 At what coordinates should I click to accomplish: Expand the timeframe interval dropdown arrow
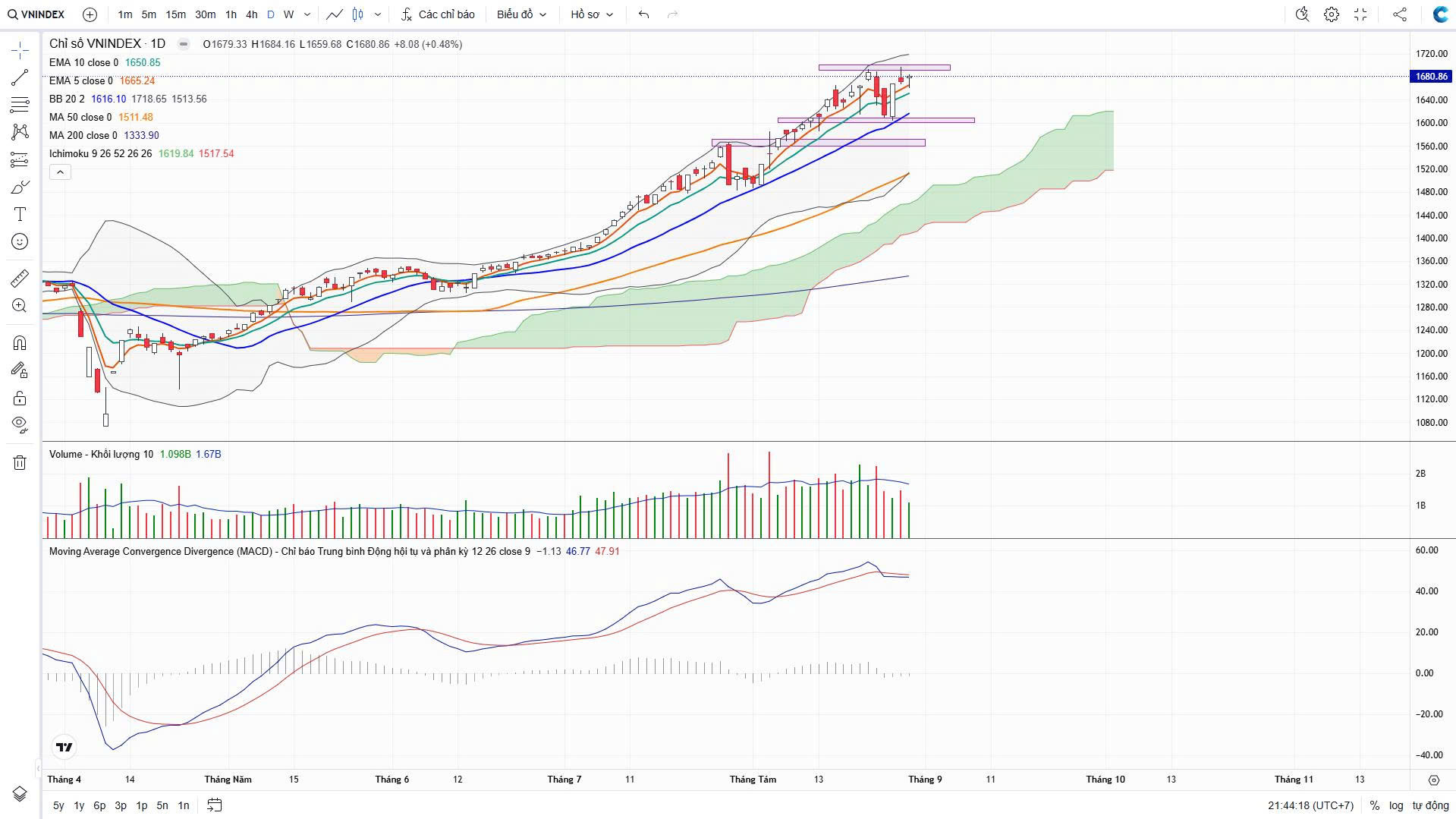pyautogui.click(x=307, y=14)
